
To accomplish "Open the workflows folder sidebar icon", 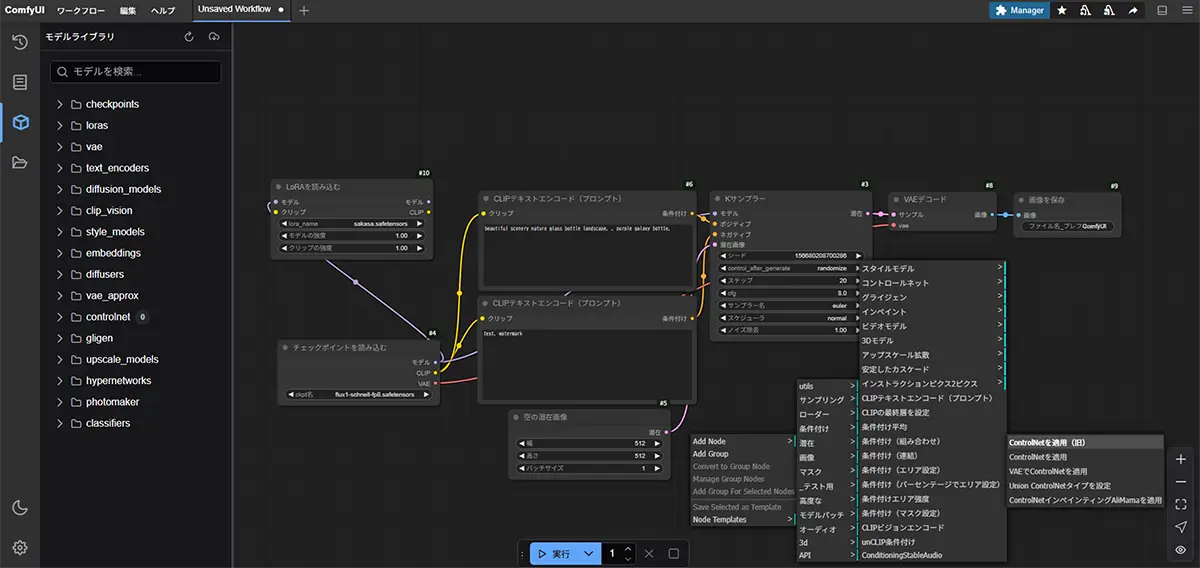I will [x=20, y=163].
